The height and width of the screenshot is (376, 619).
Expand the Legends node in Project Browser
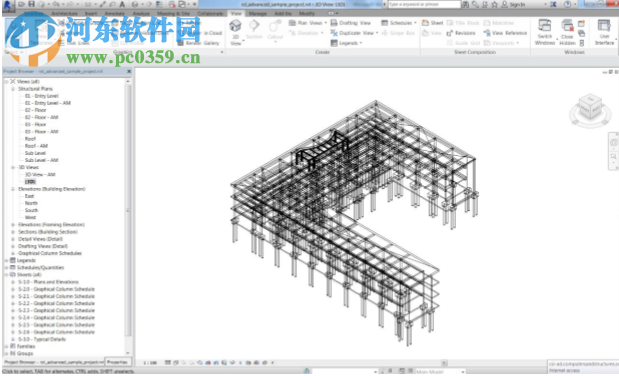tap(6, 261)
